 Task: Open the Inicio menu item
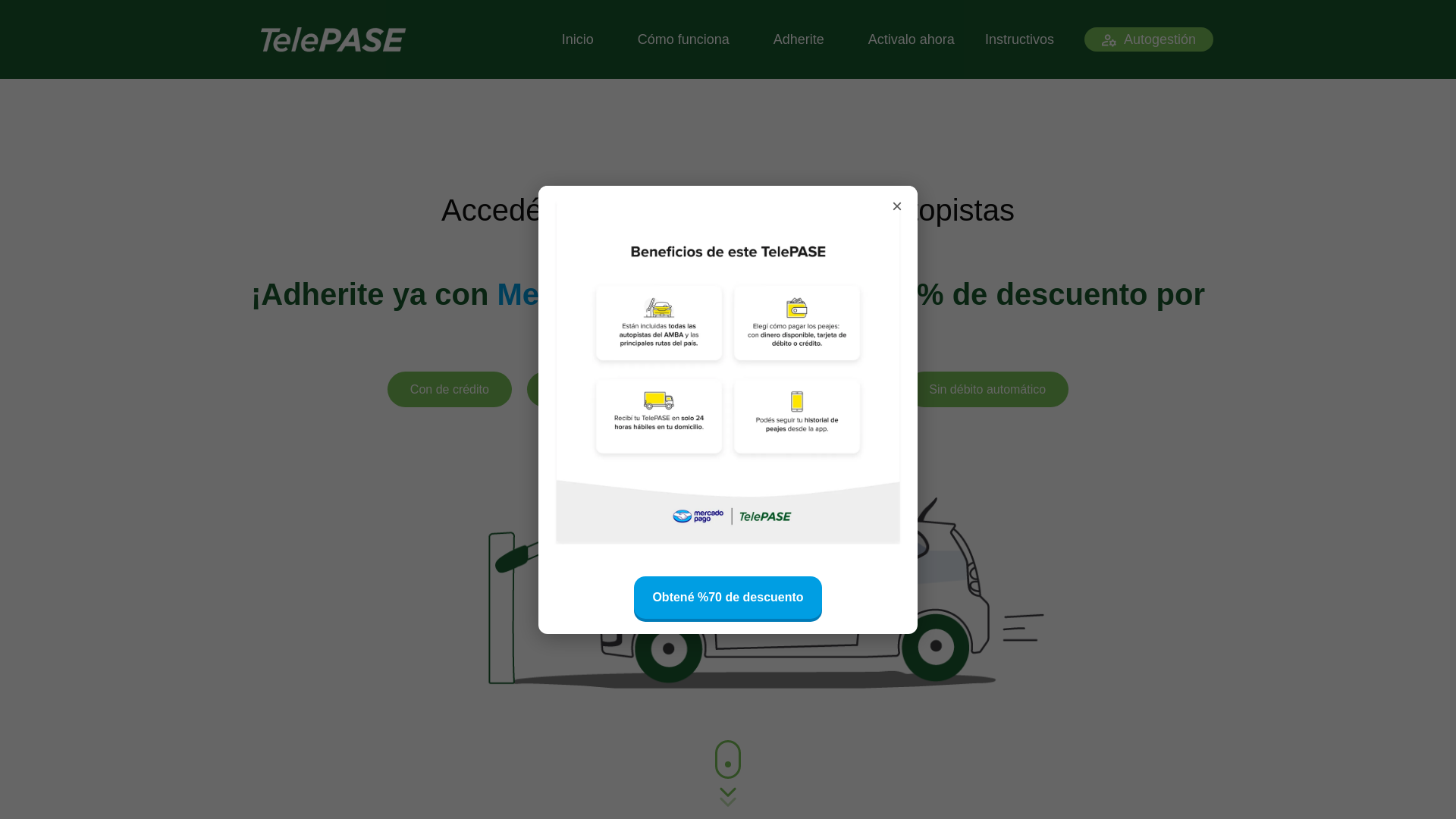pyautogui.click(x=578, y=39)
